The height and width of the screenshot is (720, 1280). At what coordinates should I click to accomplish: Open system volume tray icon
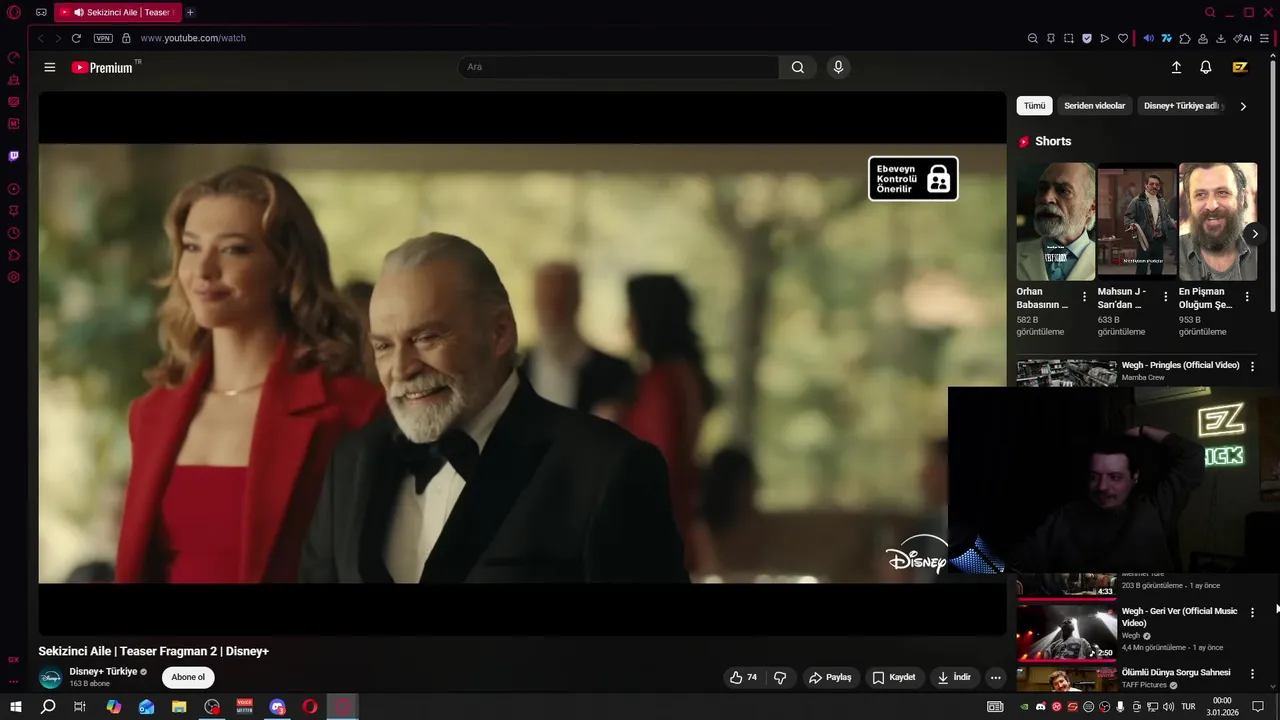(1169, 707)
